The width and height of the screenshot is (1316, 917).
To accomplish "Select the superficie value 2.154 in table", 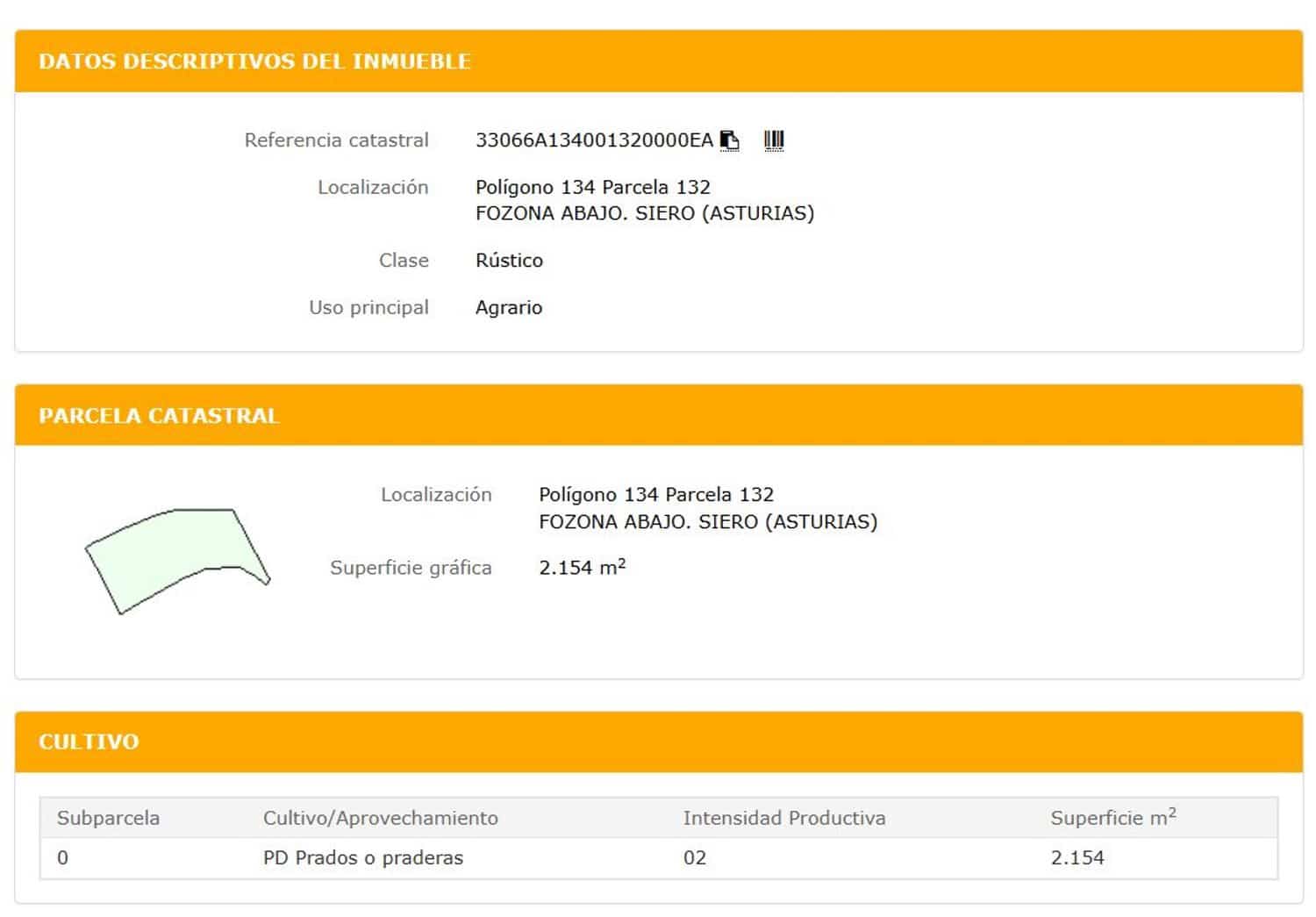I will point(1078,857).
